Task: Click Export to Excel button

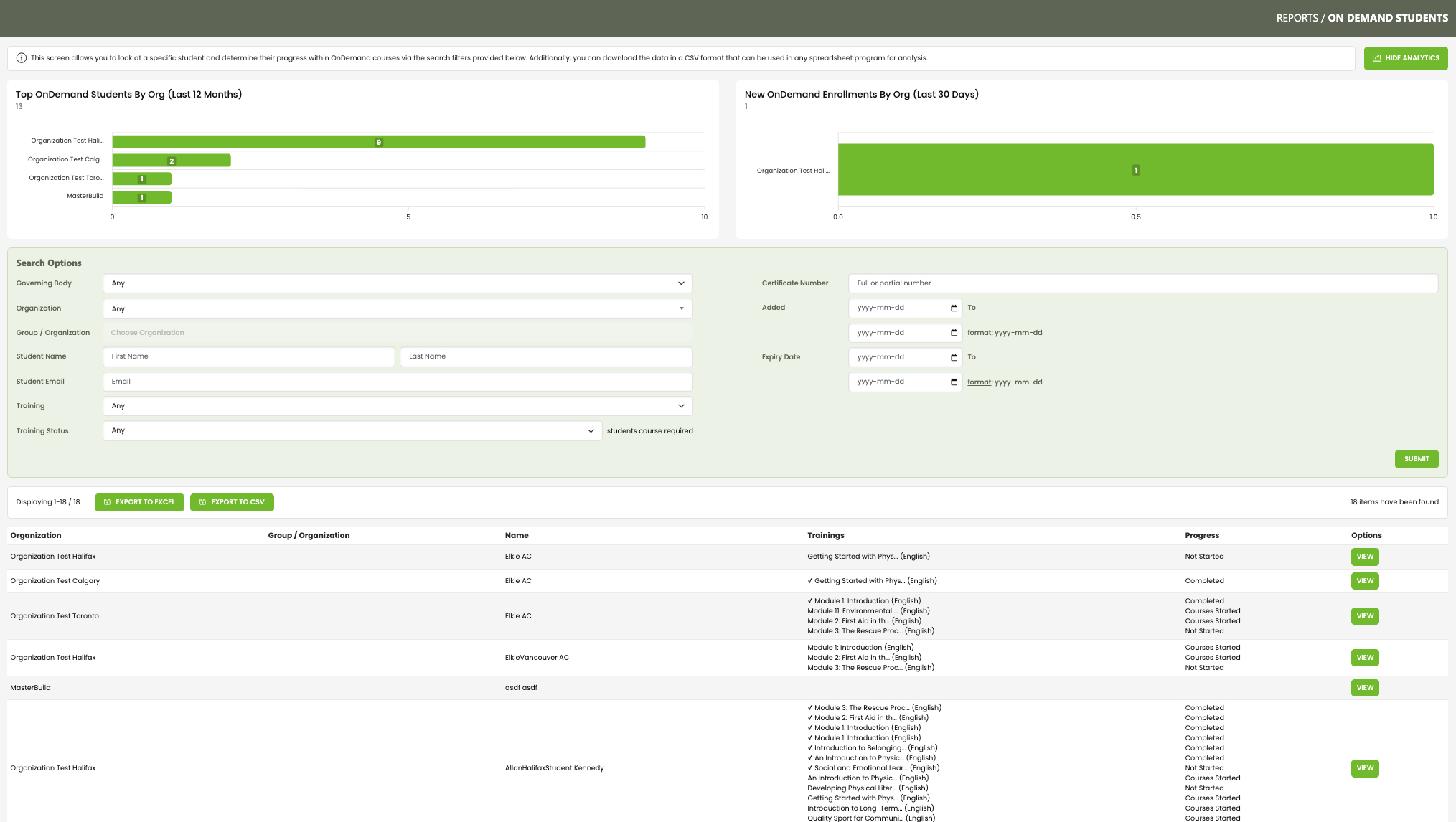Action: coord(139,502)
